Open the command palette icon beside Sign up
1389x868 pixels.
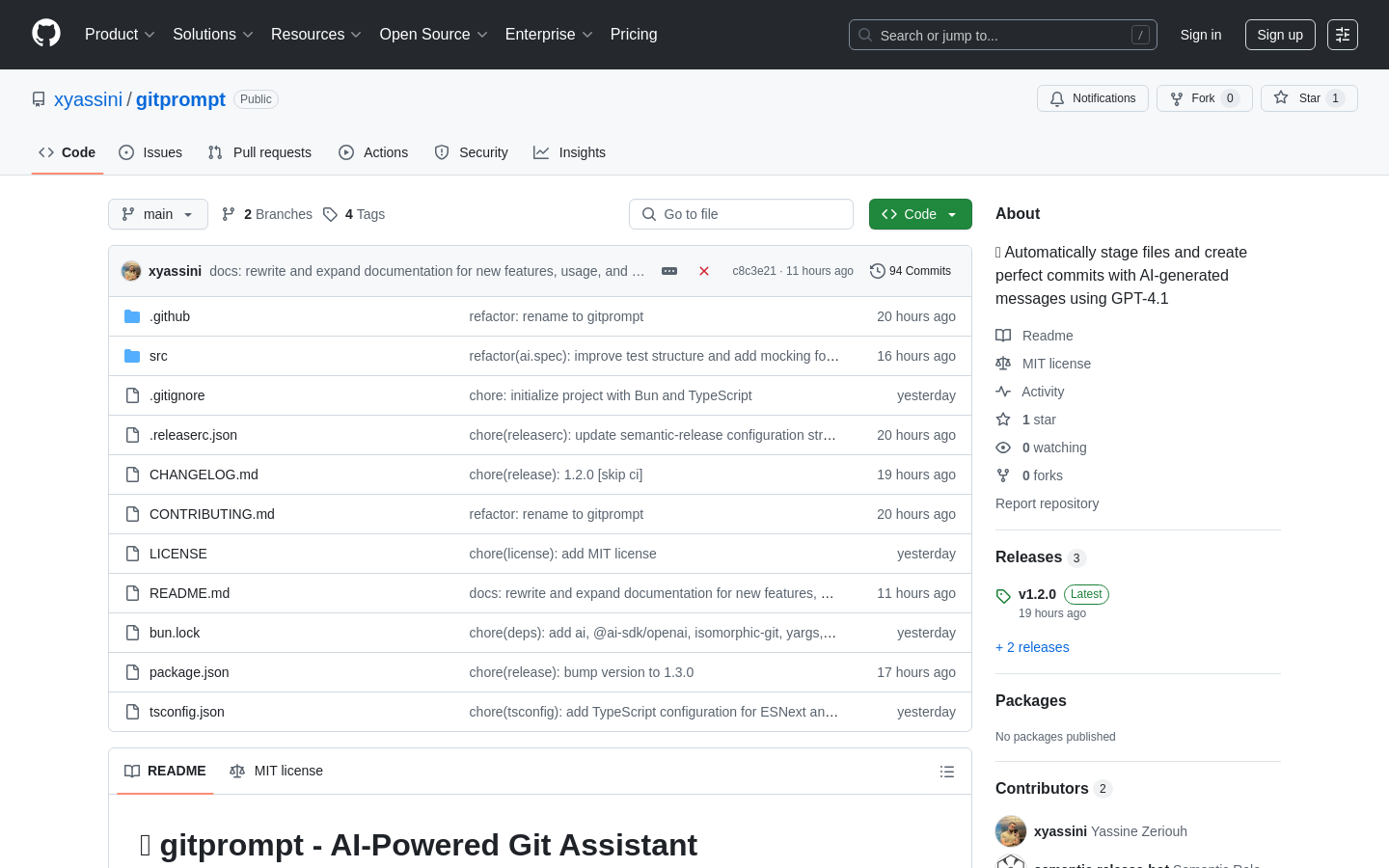tap(1343, 35)
